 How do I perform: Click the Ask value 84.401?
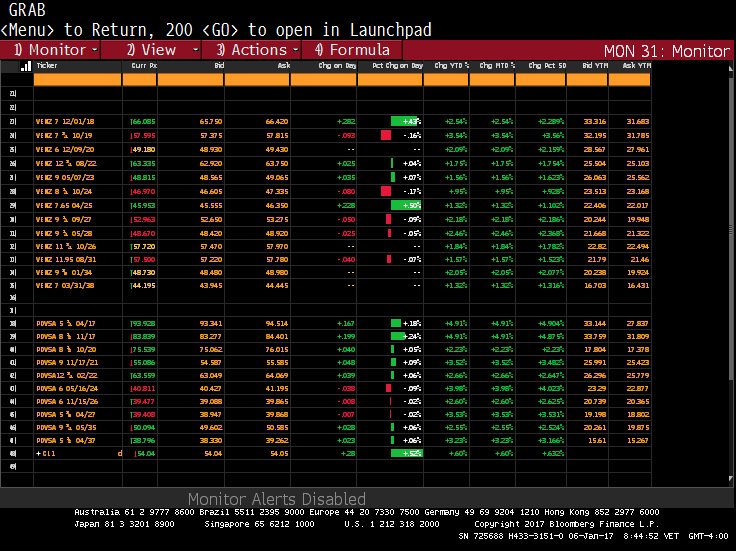click(x=277, y=337)
